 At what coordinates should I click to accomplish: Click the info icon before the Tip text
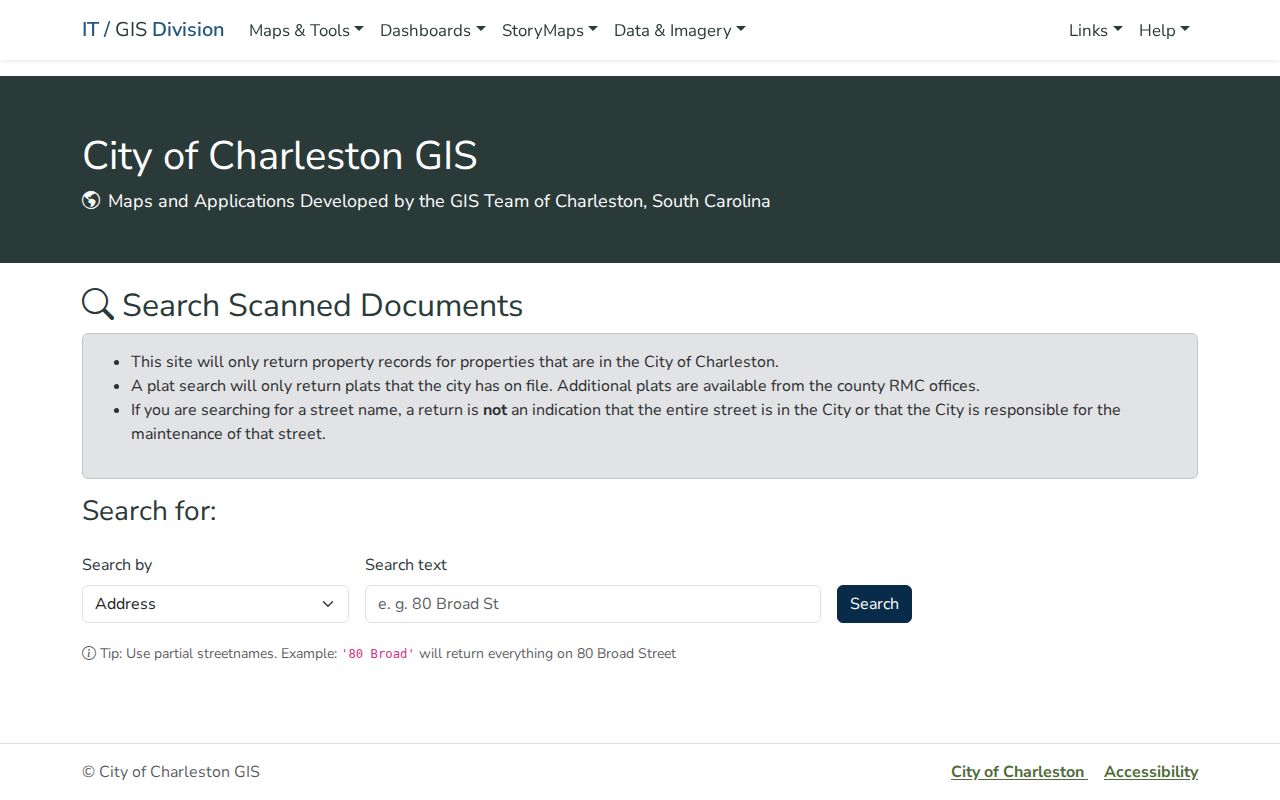89,653
